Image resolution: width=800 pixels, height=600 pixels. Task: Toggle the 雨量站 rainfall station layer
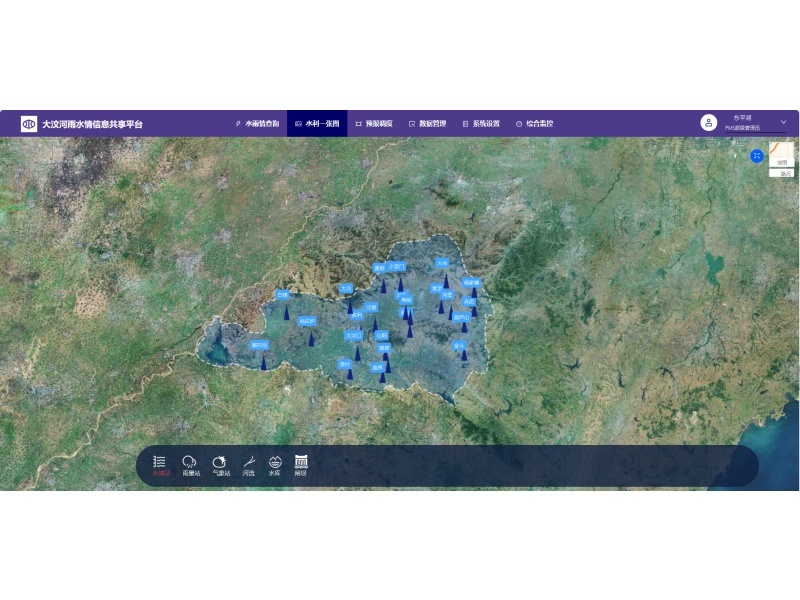pyautogui.click(x=190, y=464)
